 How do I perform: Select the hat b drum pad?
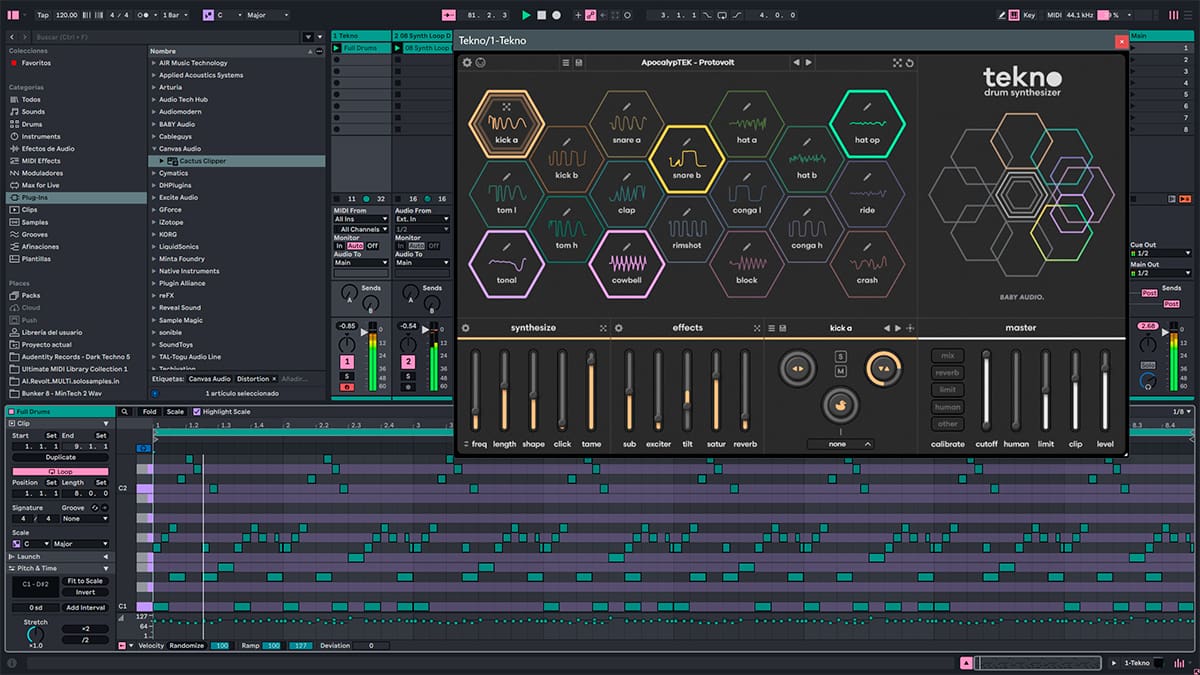point(807,160)
